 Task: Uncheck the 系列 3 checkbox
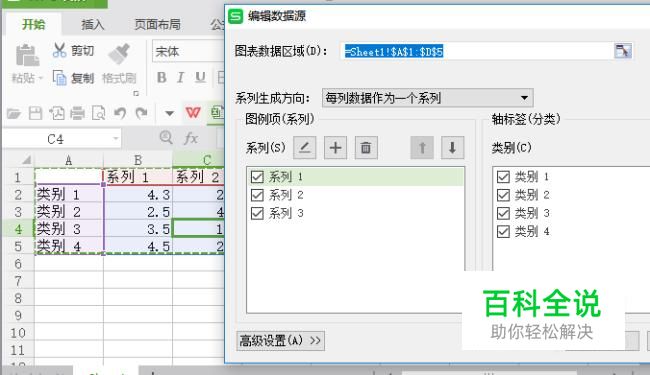[257, 213]
